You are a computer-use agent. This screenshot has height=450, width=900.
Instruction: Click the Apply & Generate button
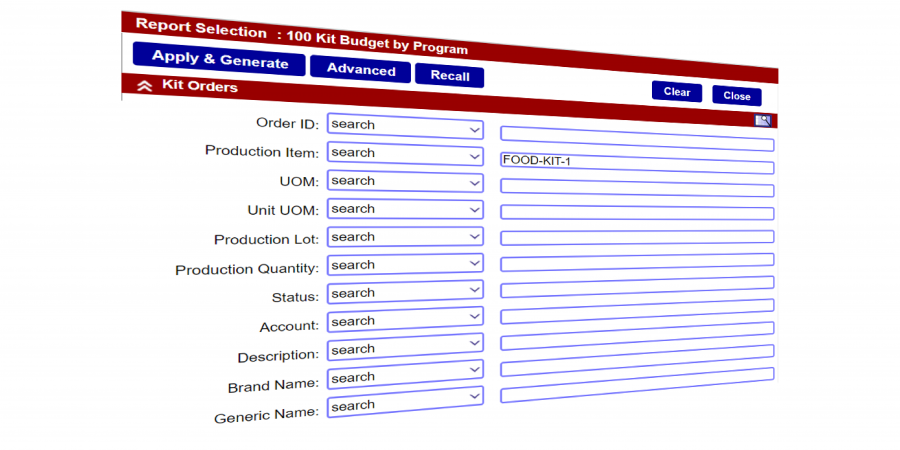tap(219, 59)
